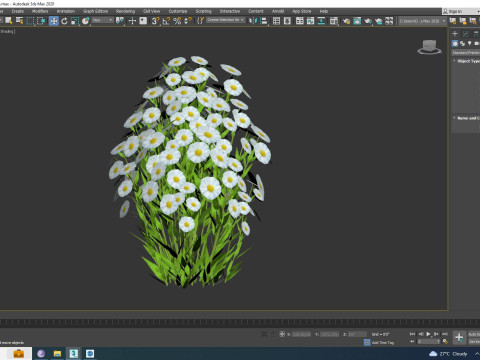Activate Select and Scale tool
This screenshot has height=360, width=480.
tap(75, 21)
